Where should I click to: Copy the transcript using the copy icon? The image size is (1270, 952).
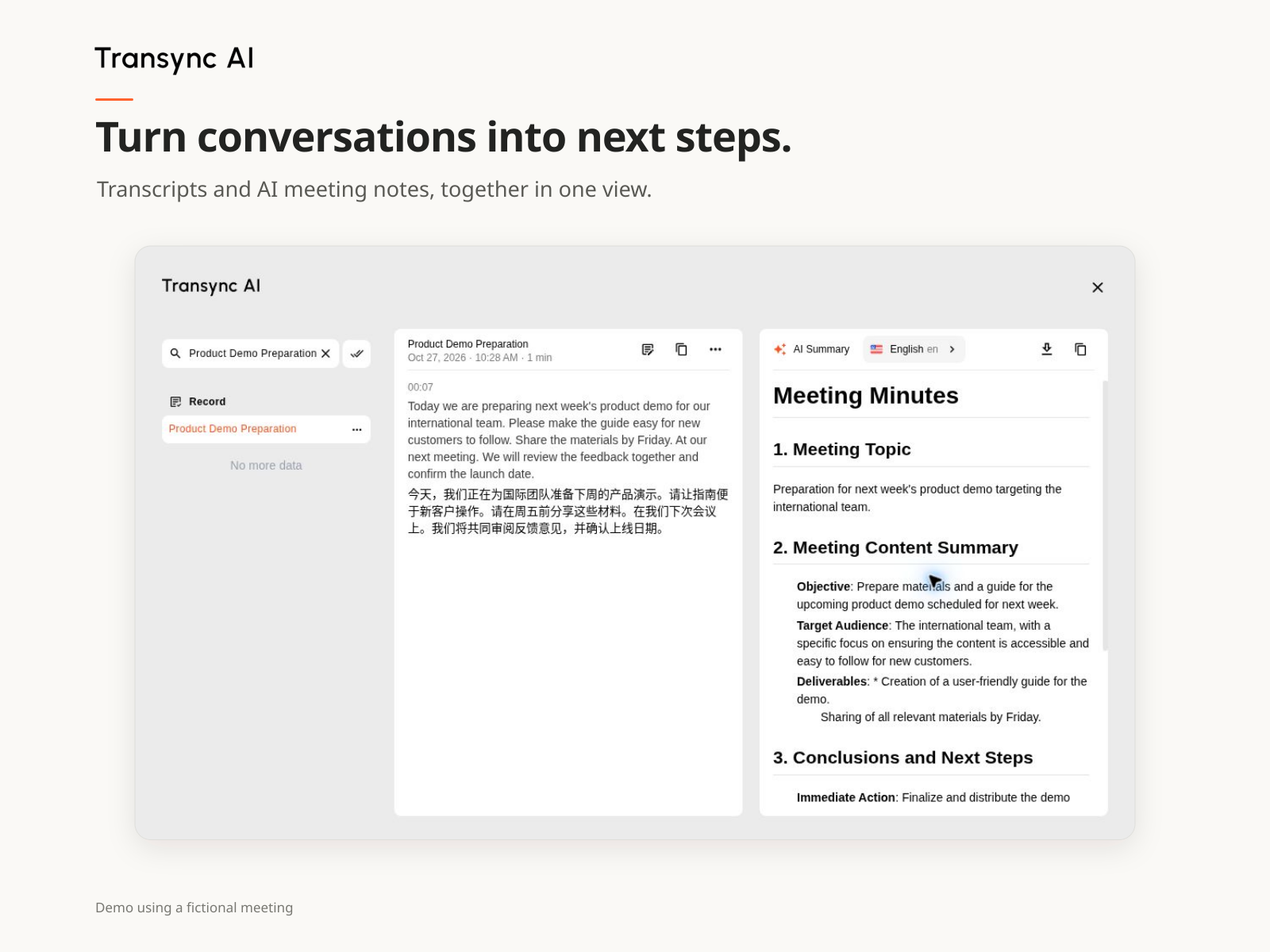pyautogui.click(x=681, y=350)
